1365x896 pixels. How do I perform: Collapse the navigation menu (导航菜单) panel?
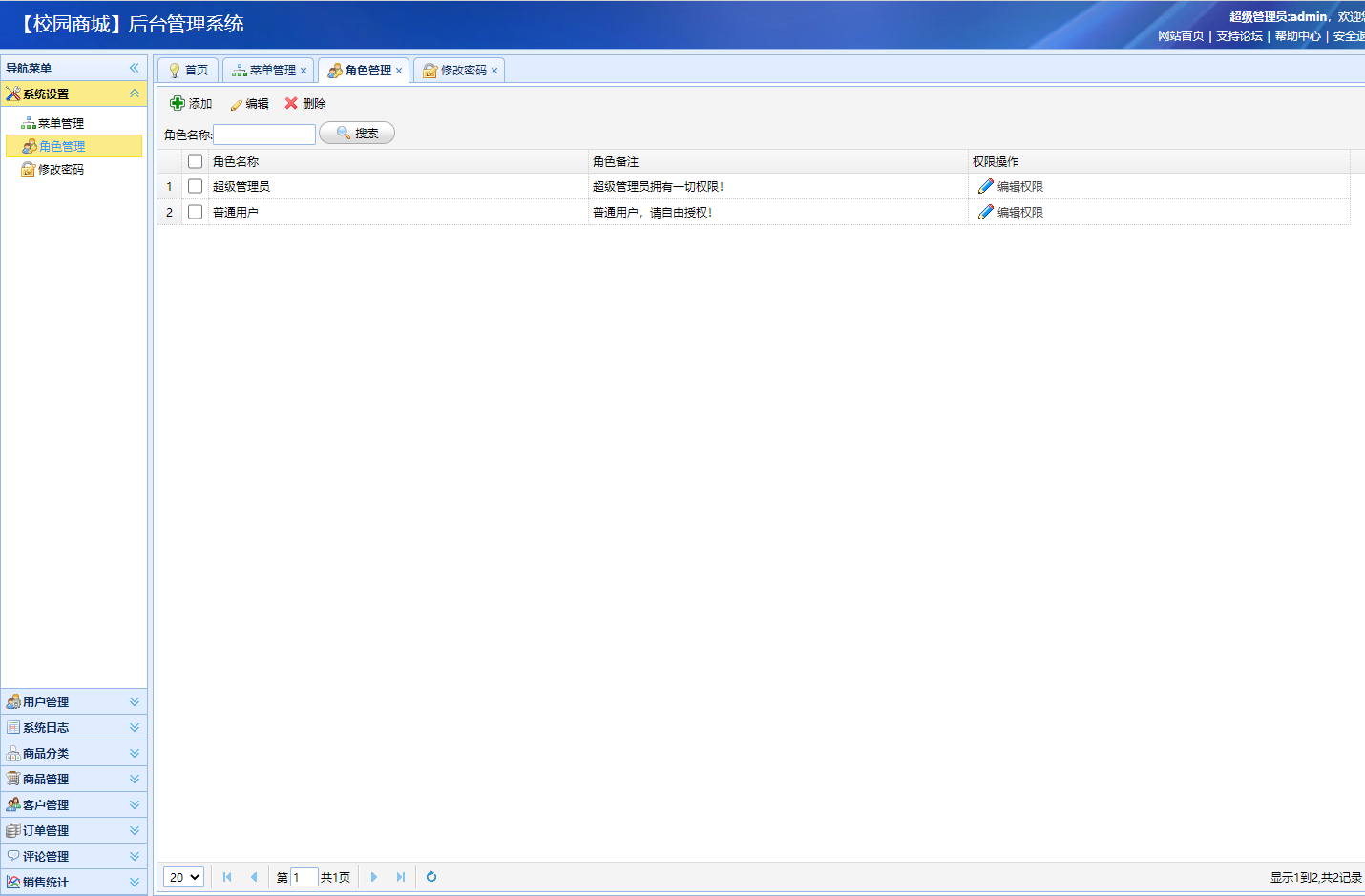tap(135, 68)
